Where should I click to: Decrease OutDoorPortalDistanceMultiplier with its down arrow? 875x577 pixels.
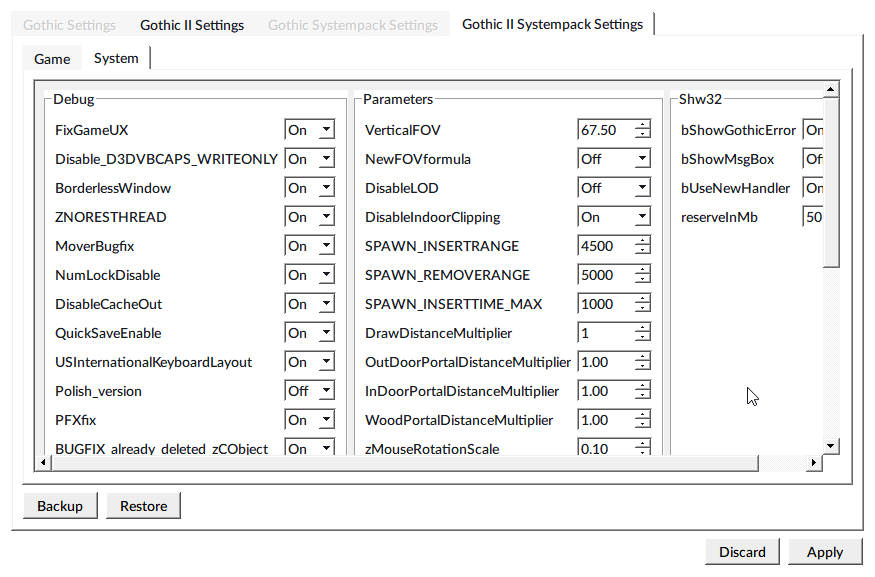click(x=642, y=367)
